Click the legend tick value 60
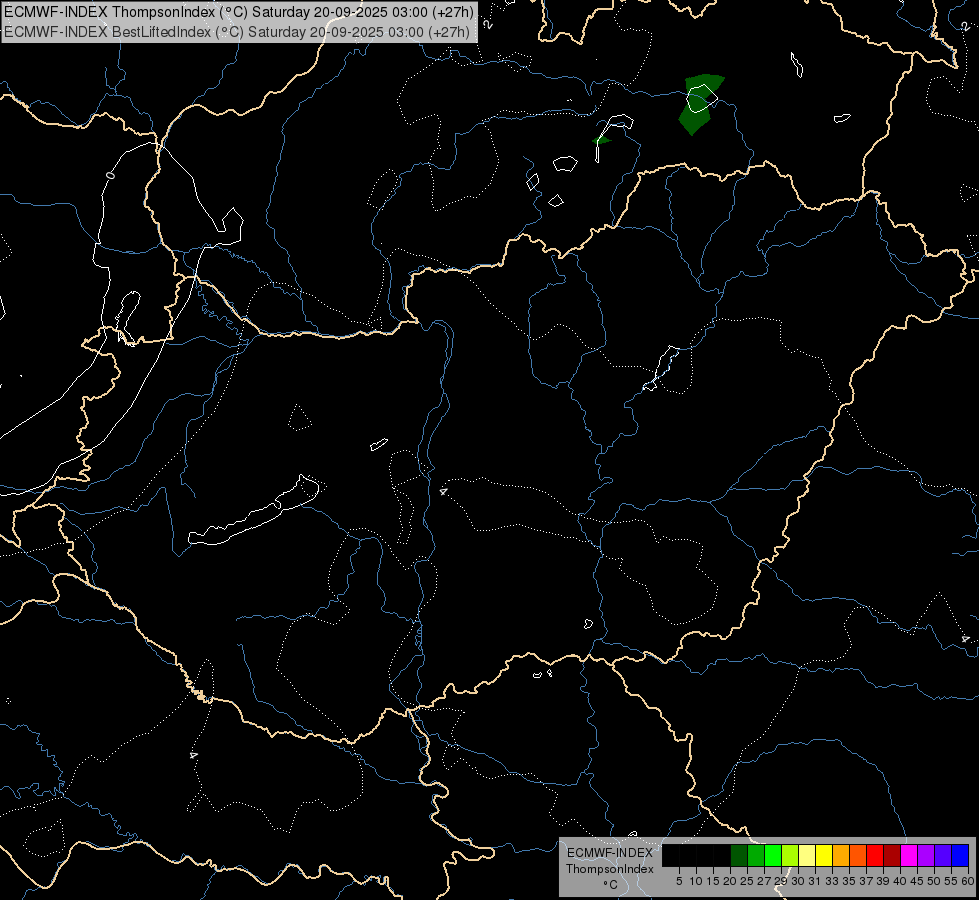Image resolution: width=979 pixels, height=900 pixels. coord(968,881)
